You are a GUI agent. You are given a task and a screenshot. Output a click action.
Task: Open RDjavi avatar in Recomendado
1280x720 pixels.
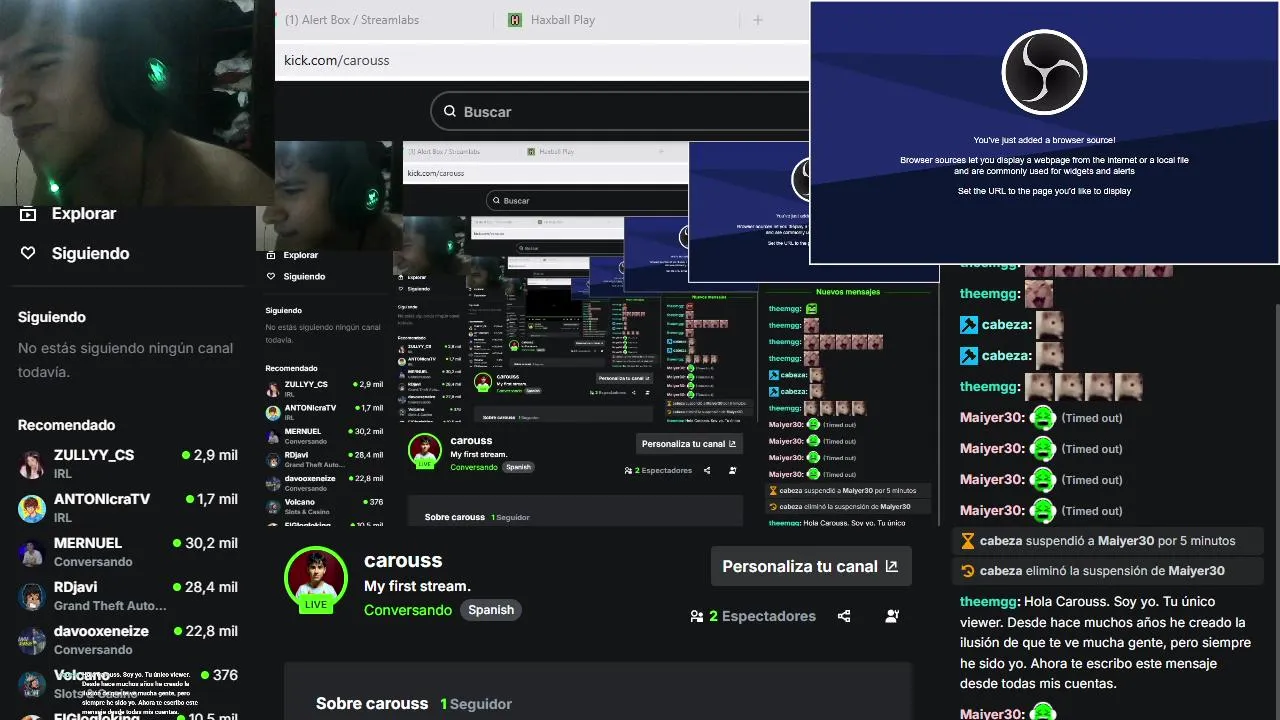(32, 596)
